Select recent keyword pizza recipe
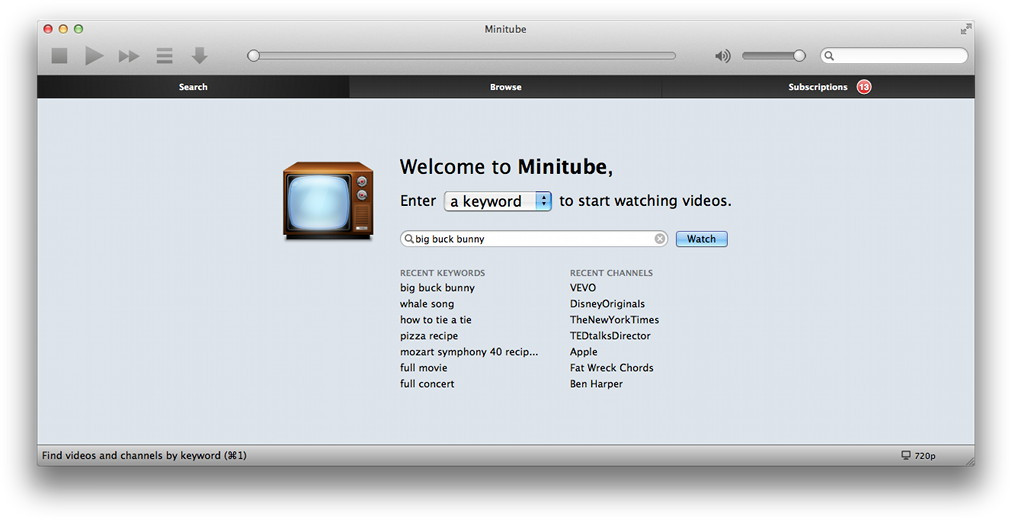This screenshot has height=520, width=1012. pyautogui.click(x=429, y=335)
